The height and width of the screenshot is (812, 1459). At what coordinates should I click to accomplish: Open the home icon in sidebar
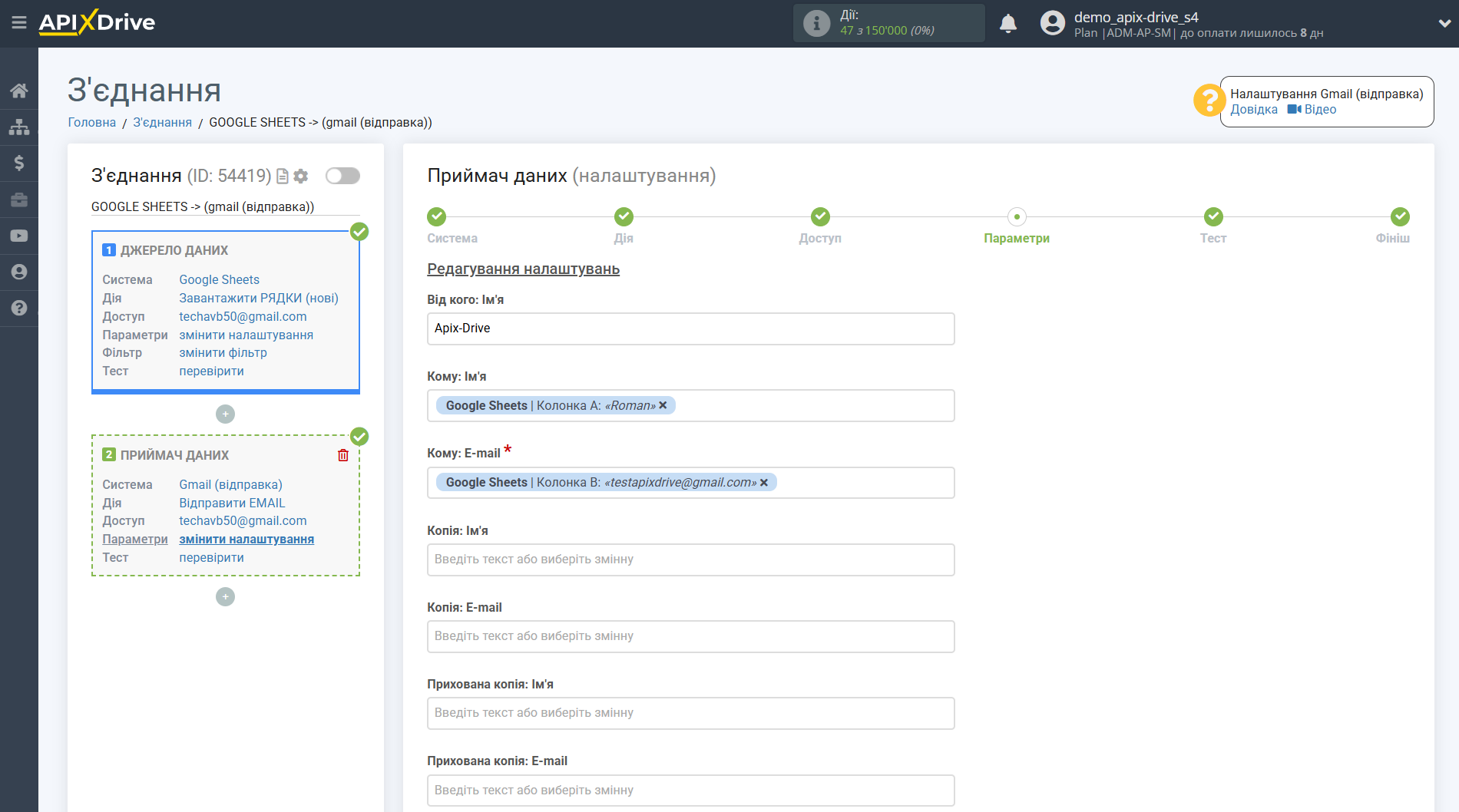pos(19,91)
